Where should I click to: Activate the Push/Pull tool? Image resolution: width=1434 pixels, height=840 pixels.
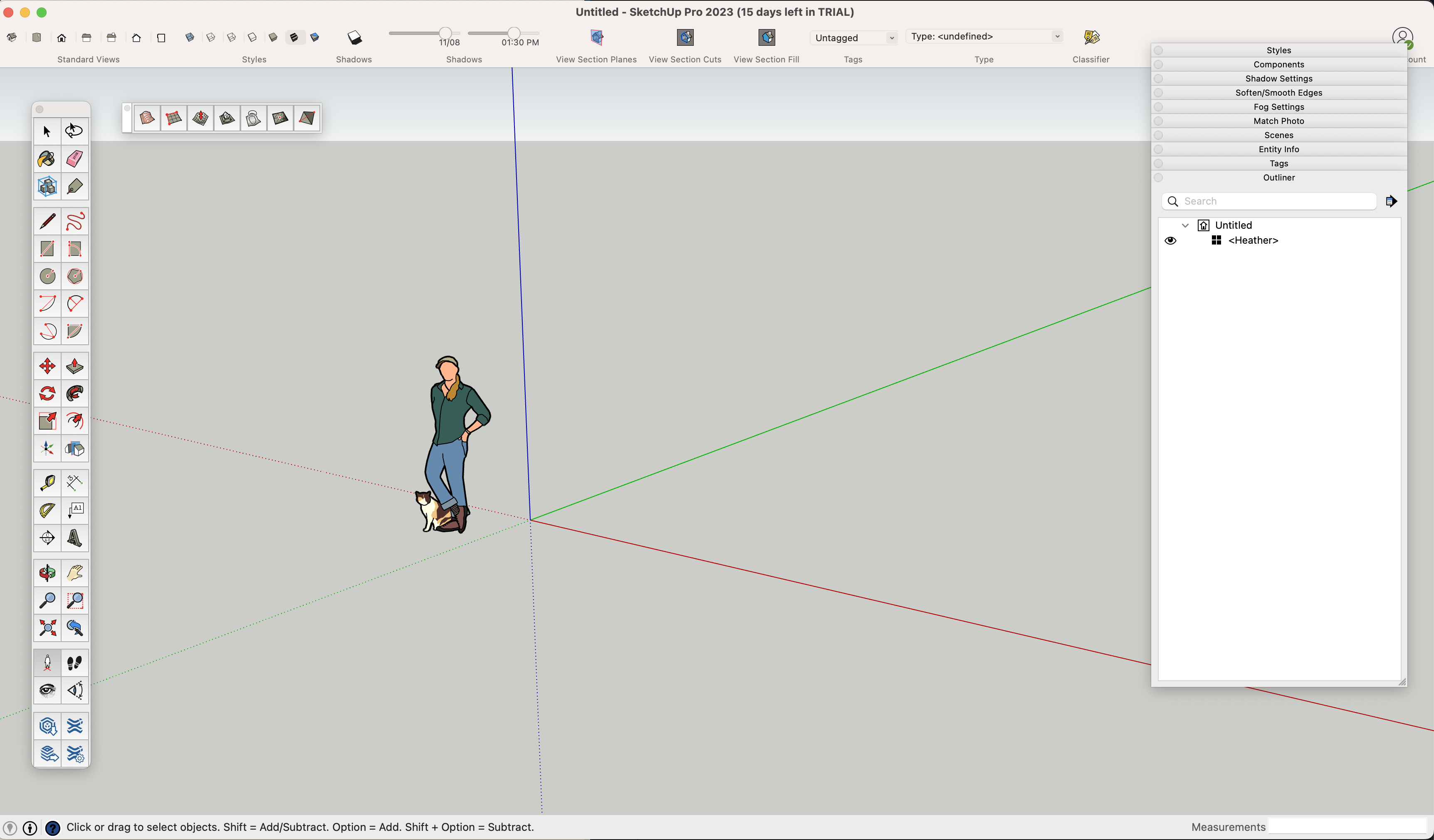(74, 366)
